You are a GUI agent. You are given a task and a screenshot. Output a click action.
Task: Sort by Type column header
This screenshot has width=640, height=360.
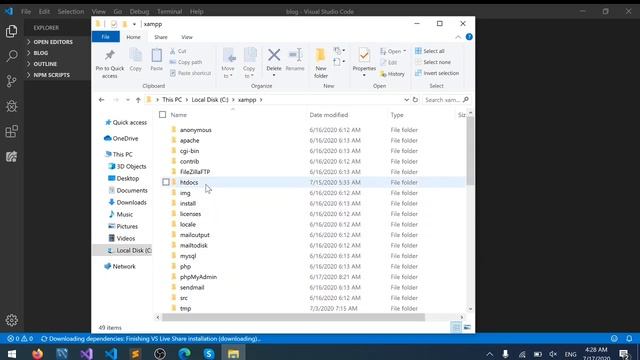(397, 115)
